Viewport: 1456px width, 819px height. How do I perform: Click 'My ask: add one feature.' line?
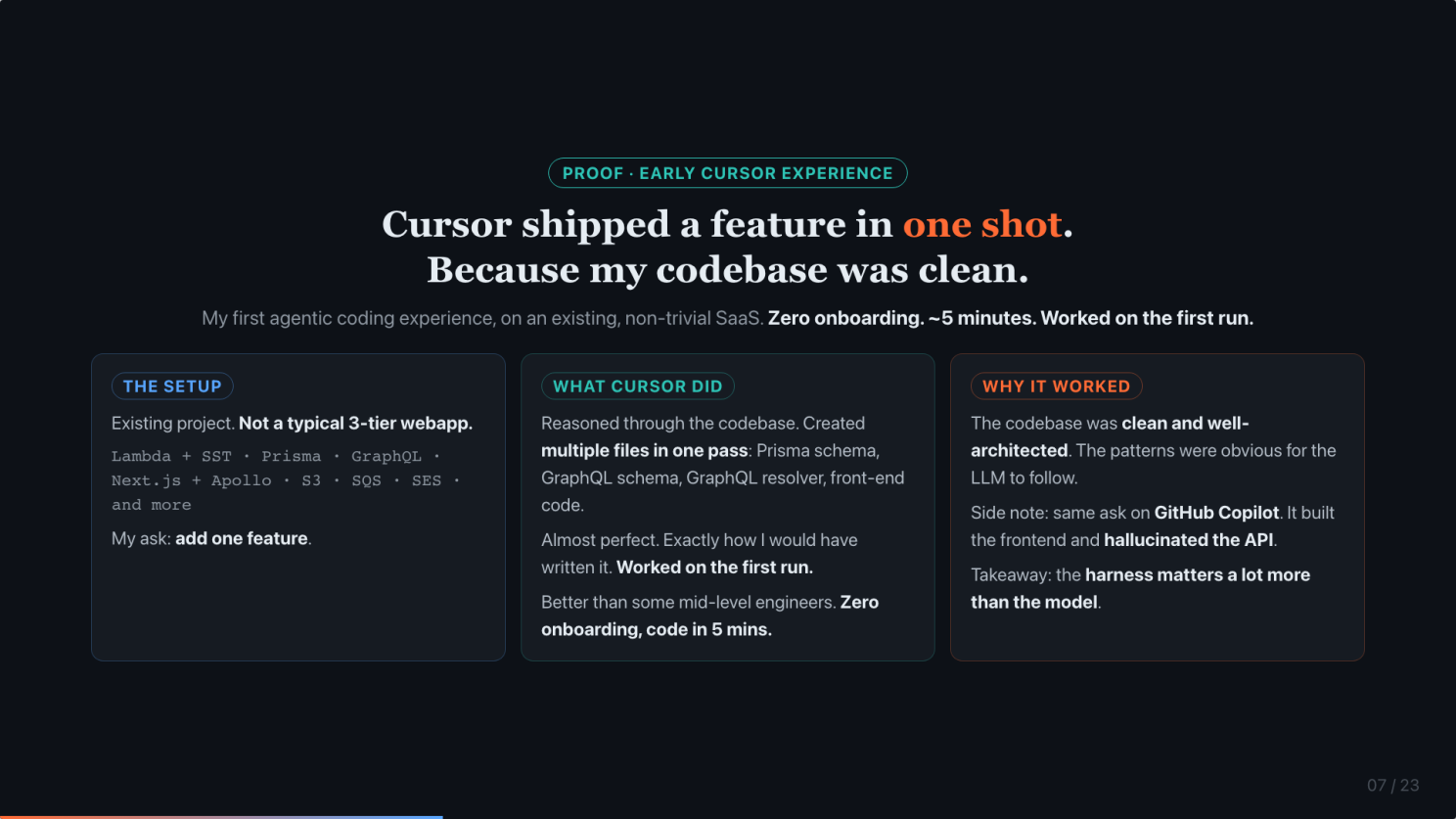[211, 539]
